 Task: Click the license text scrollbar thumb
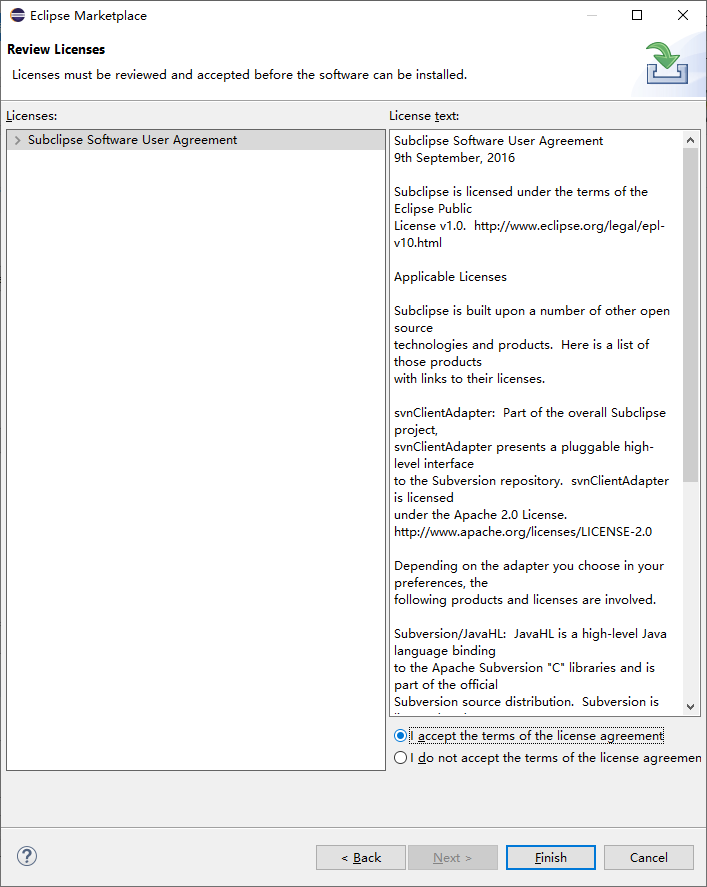coord(690,315)
